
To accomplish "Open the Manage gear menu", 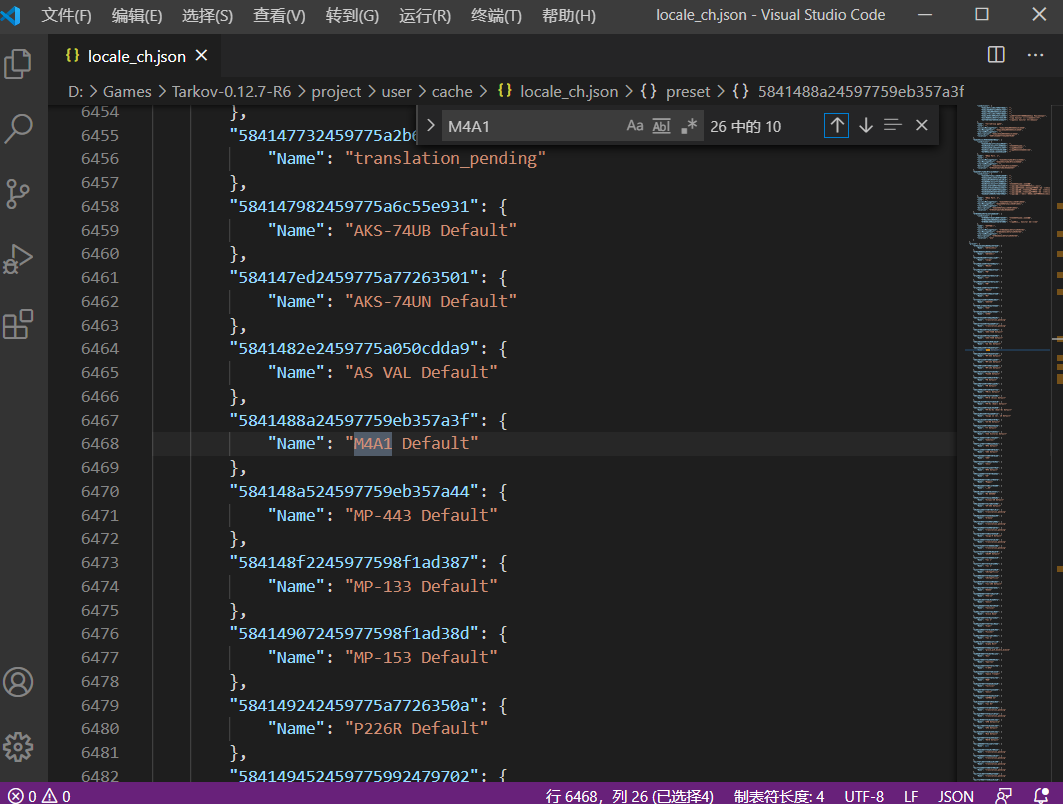I will tap(18, 747).
